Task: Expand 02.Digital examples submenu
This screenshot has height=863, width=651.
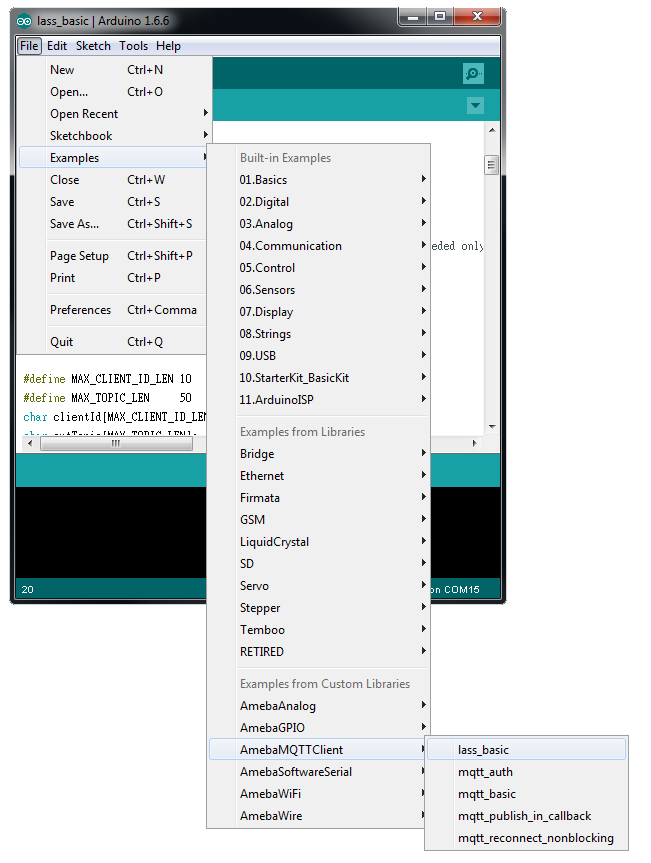Action: 319,202
